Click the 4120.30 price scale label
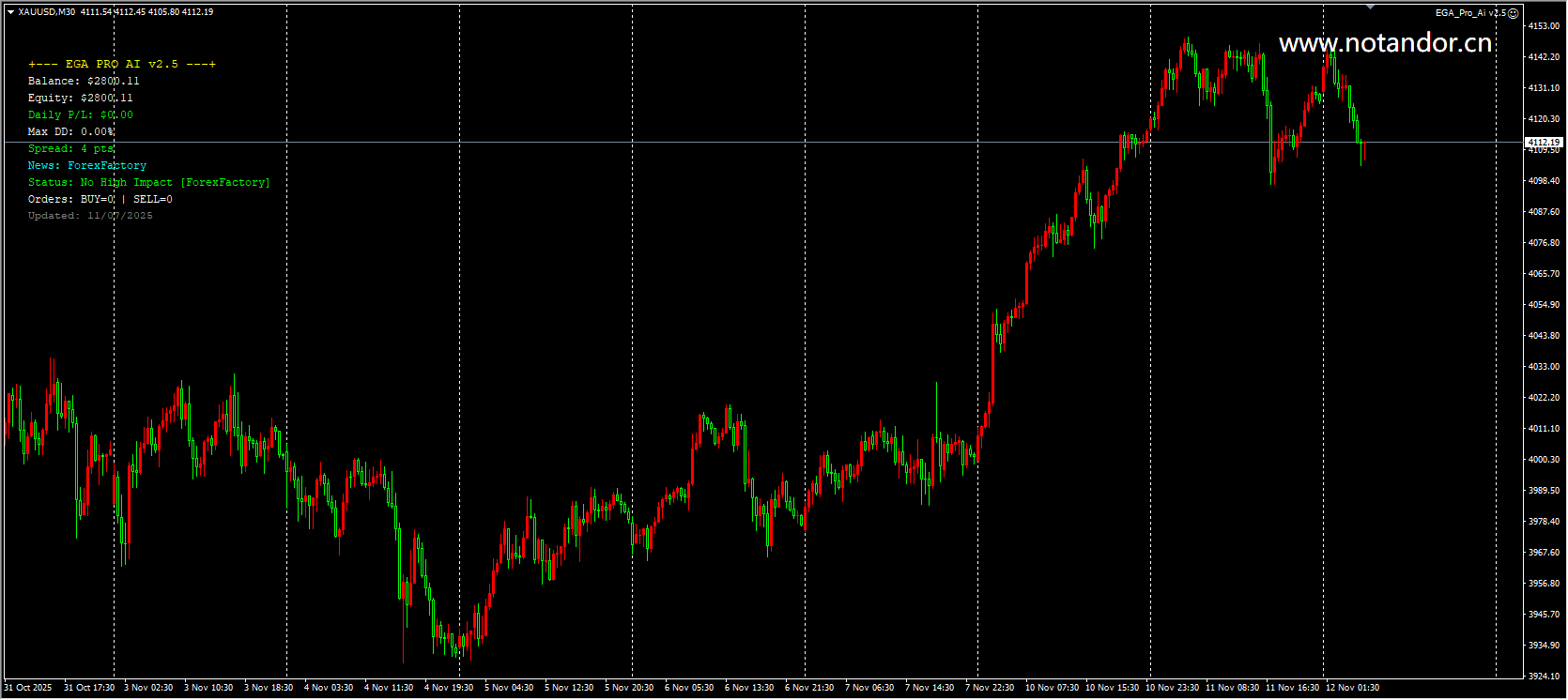 1544,119
